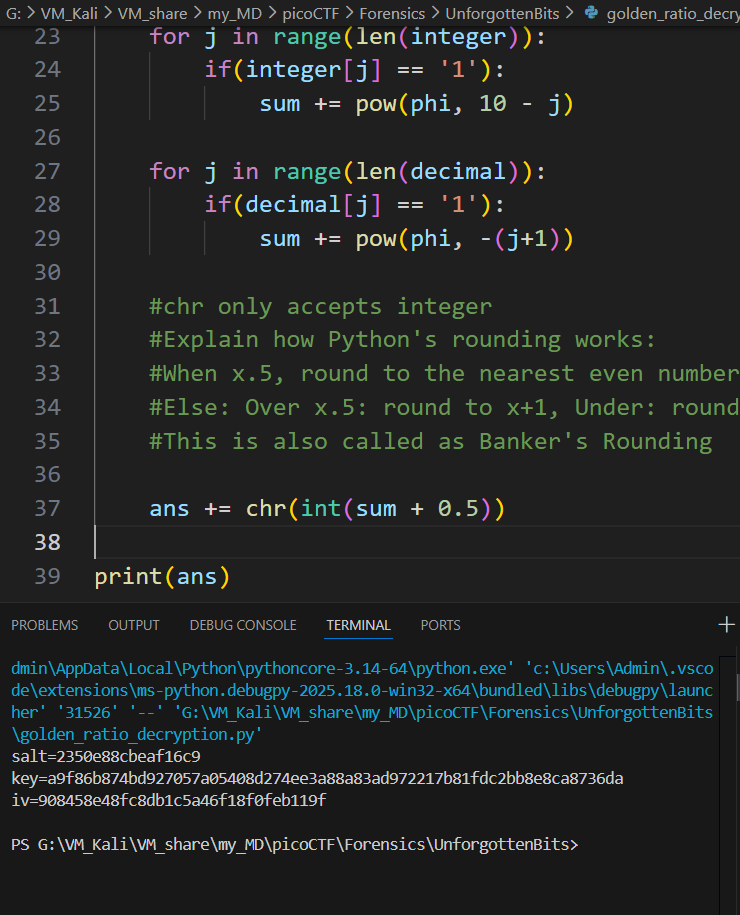Click 'for j in range(len(decimal))' line
The height and width of the screenshot is (915, 740).
pos(347,172)
